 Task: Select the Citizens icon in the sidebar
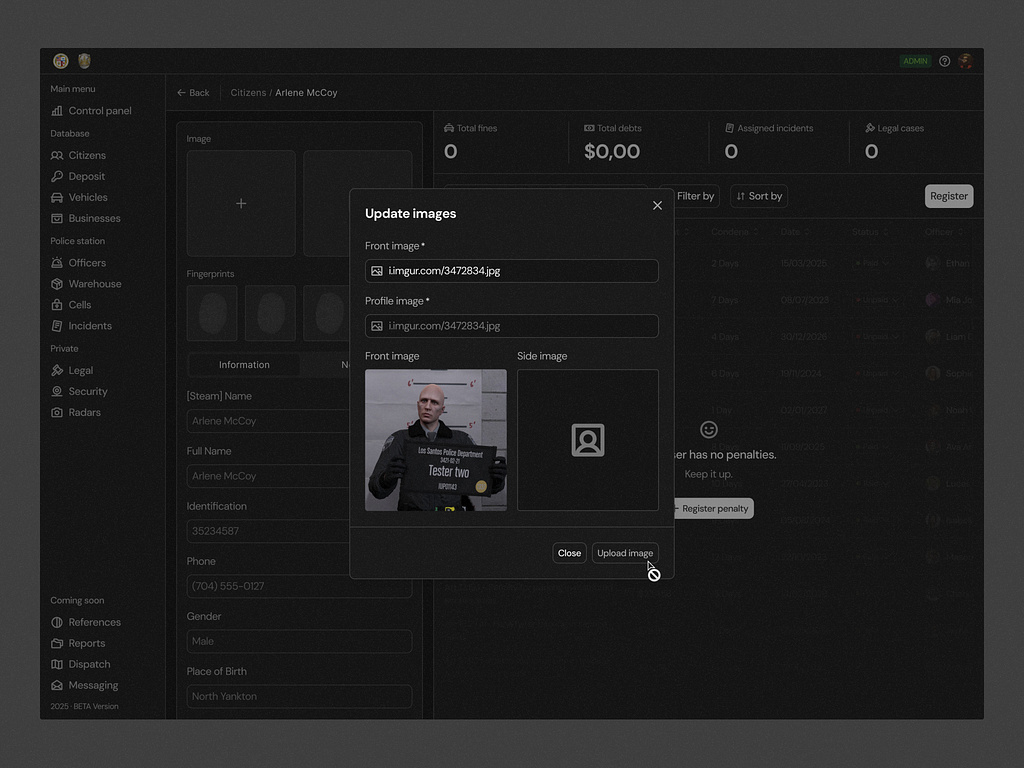[59, 155]
